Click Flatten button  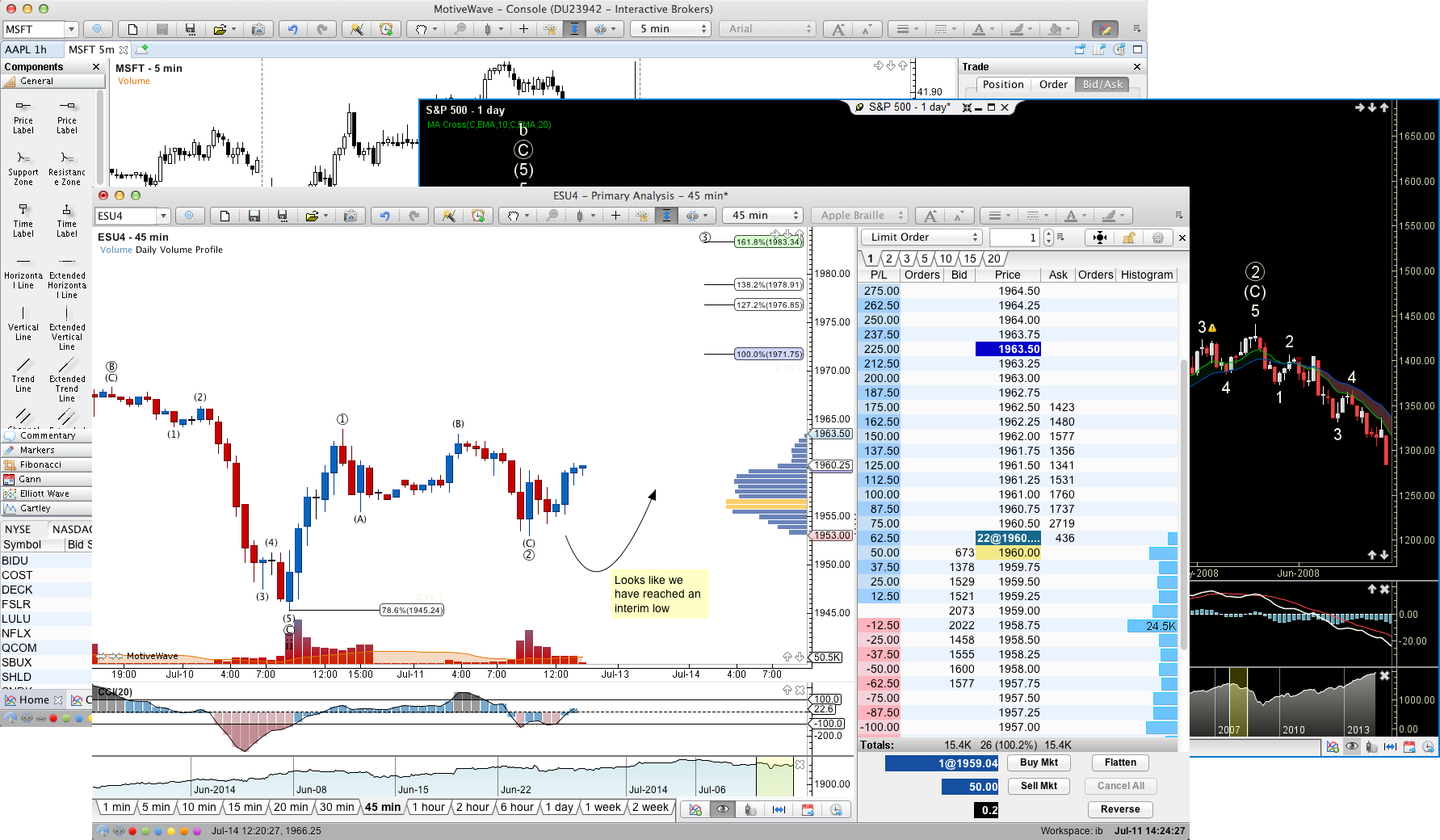tap(1120, 762)
